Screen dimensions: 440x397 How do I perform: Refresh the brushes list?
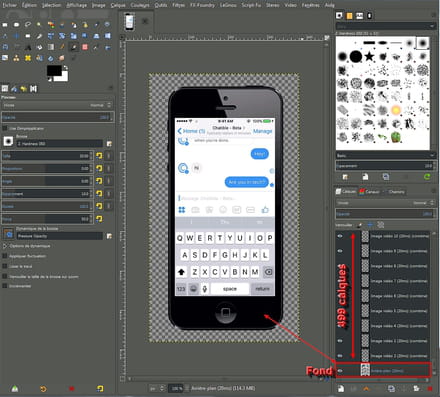tap(427, 177)
